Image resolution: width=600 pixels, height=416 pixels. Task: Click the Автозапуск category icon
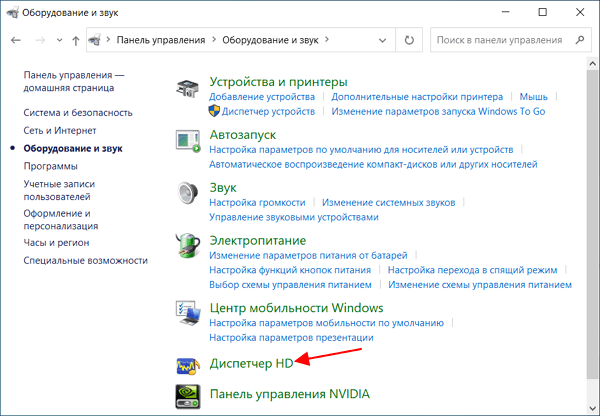click(188, 142)
